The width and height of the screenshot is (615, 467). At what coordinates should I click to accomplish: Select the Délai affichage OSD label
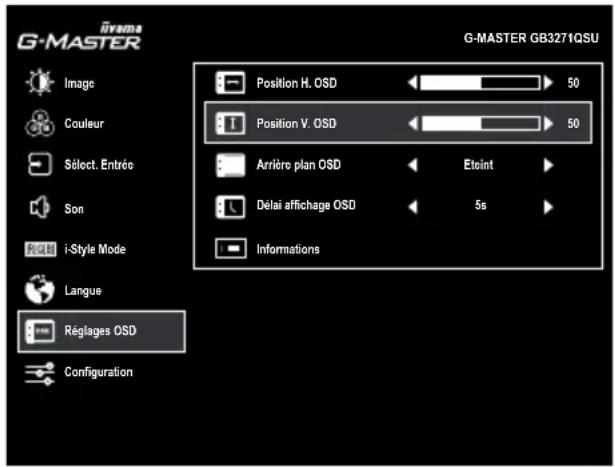pyautogui.click(x=306, y=205)
